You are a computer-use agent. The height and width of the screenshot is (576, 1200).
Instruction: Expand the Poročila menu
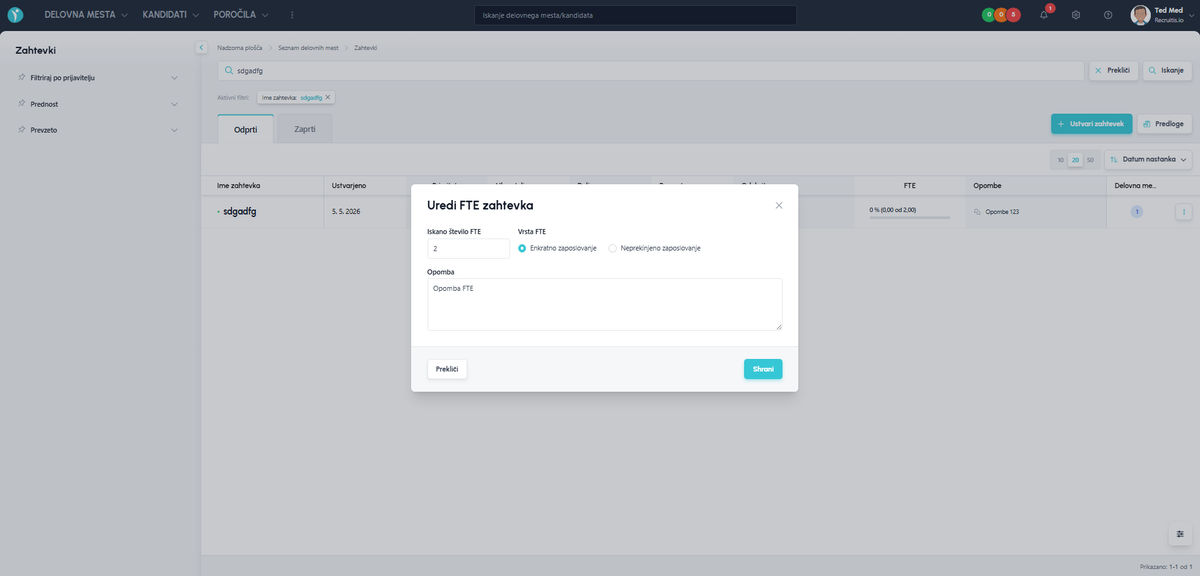[241, 15]
